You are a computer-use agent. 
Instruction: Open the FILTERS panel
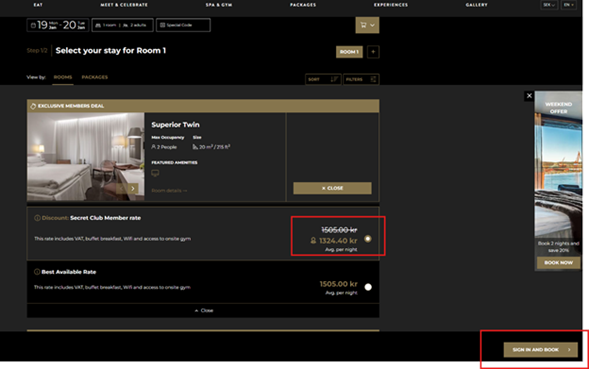361,79
